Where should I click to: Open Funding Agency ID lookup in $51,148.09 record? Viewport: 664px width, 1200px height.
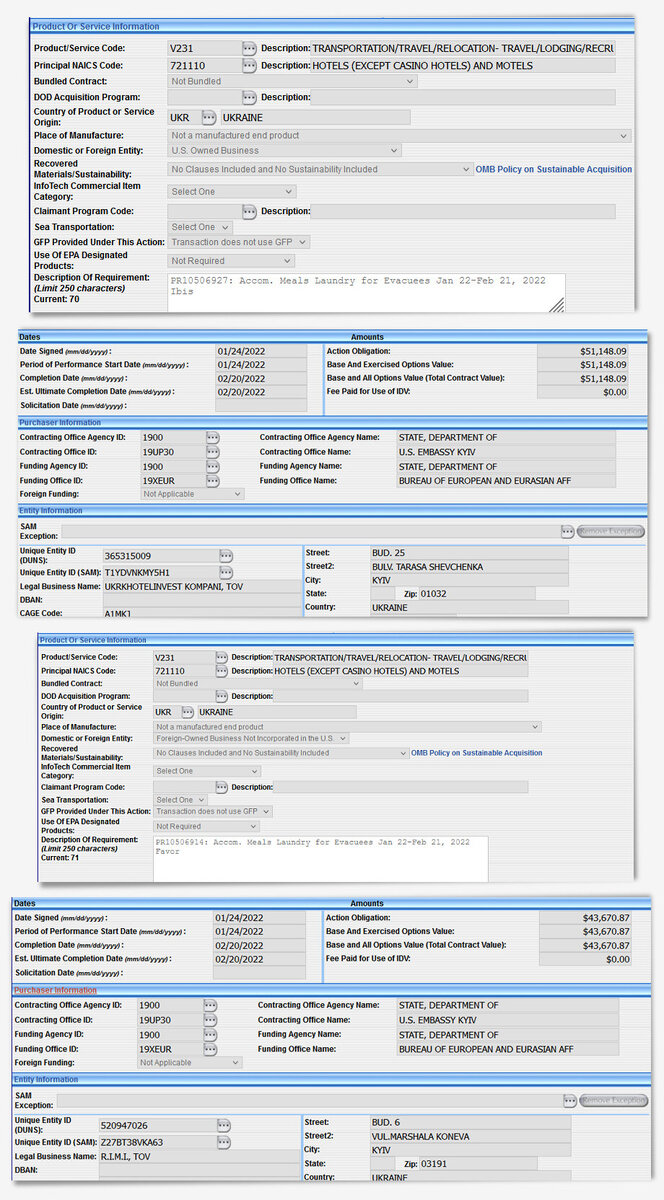[213, 467]
